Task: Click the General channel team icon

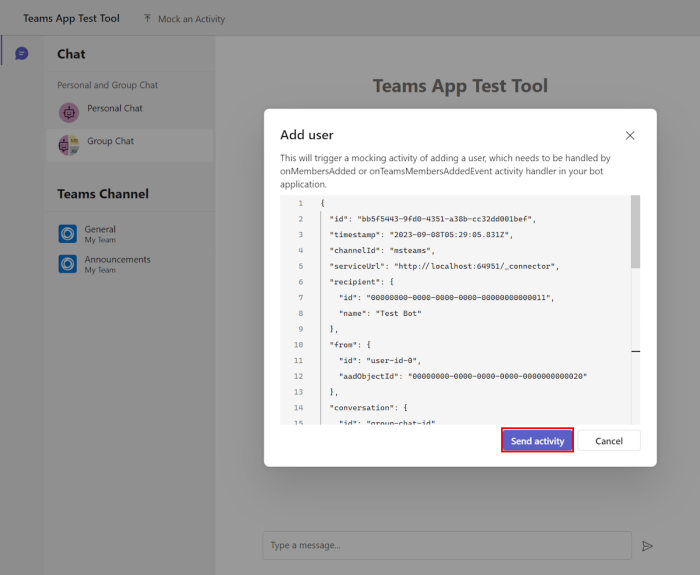Action: [x=68, y=234]
